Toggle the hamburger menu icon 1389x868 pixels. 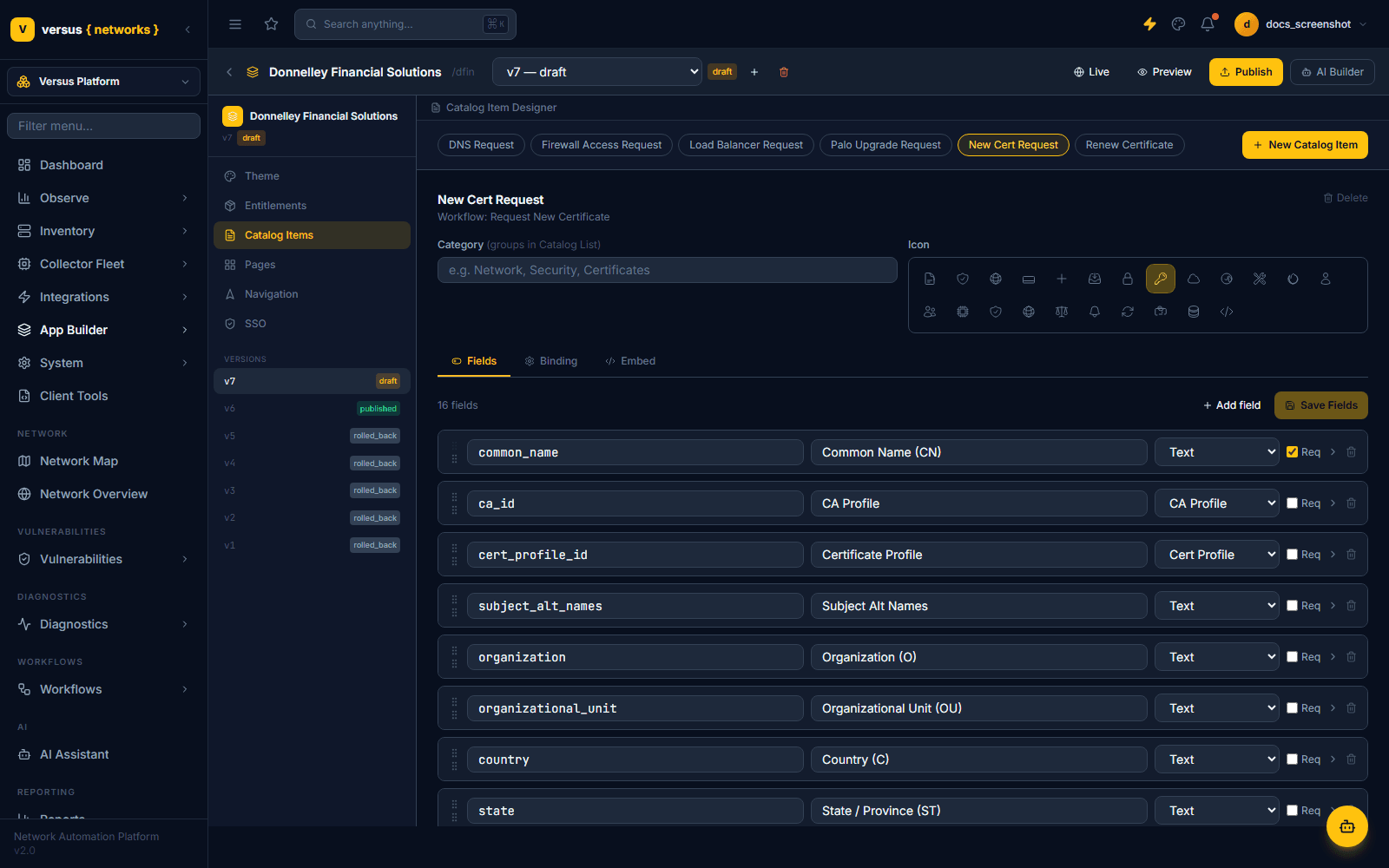click(x=235, y=24)
